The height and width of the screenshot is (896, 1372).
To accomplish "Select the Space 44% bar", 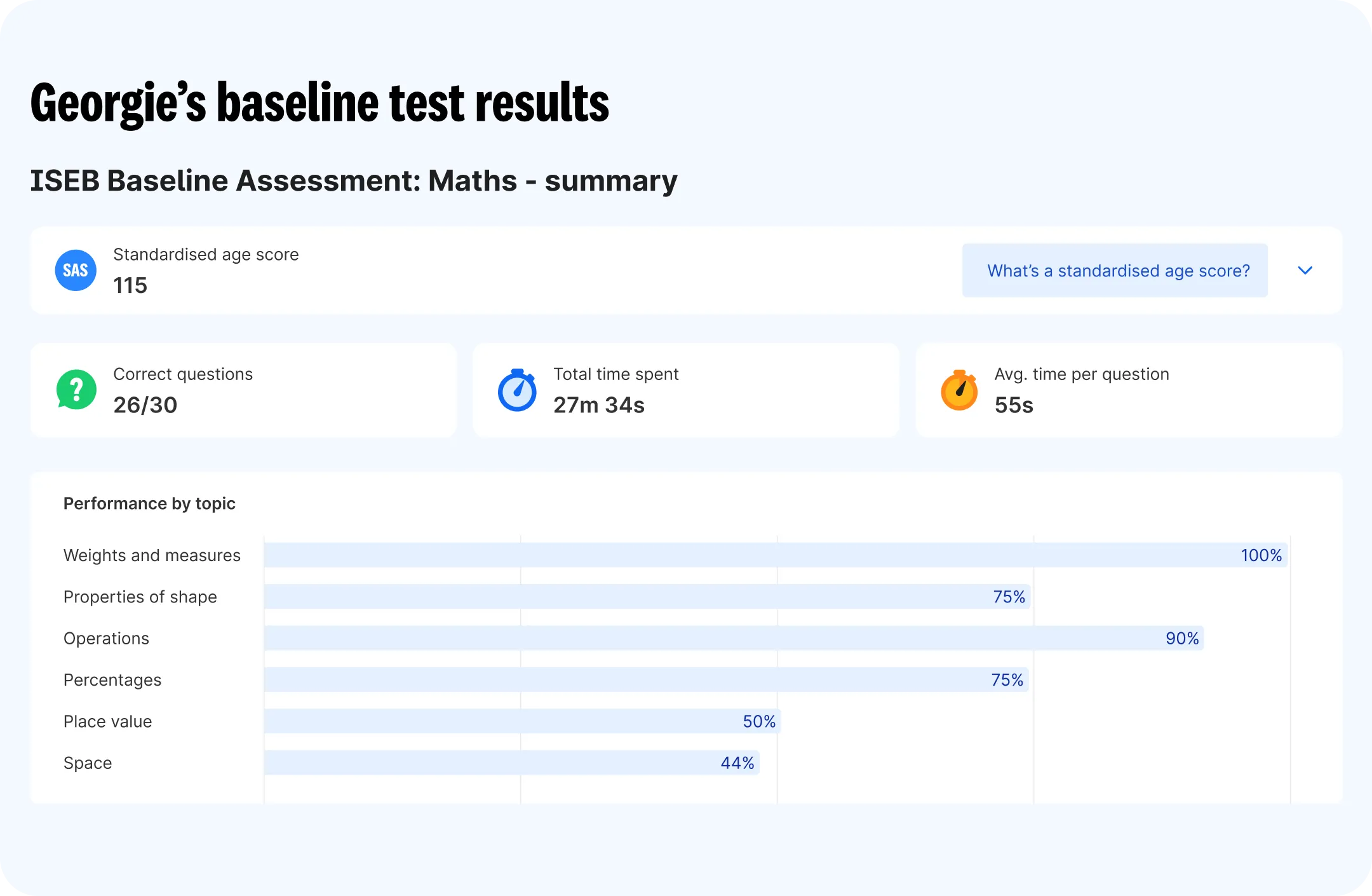I will point(511,763).
